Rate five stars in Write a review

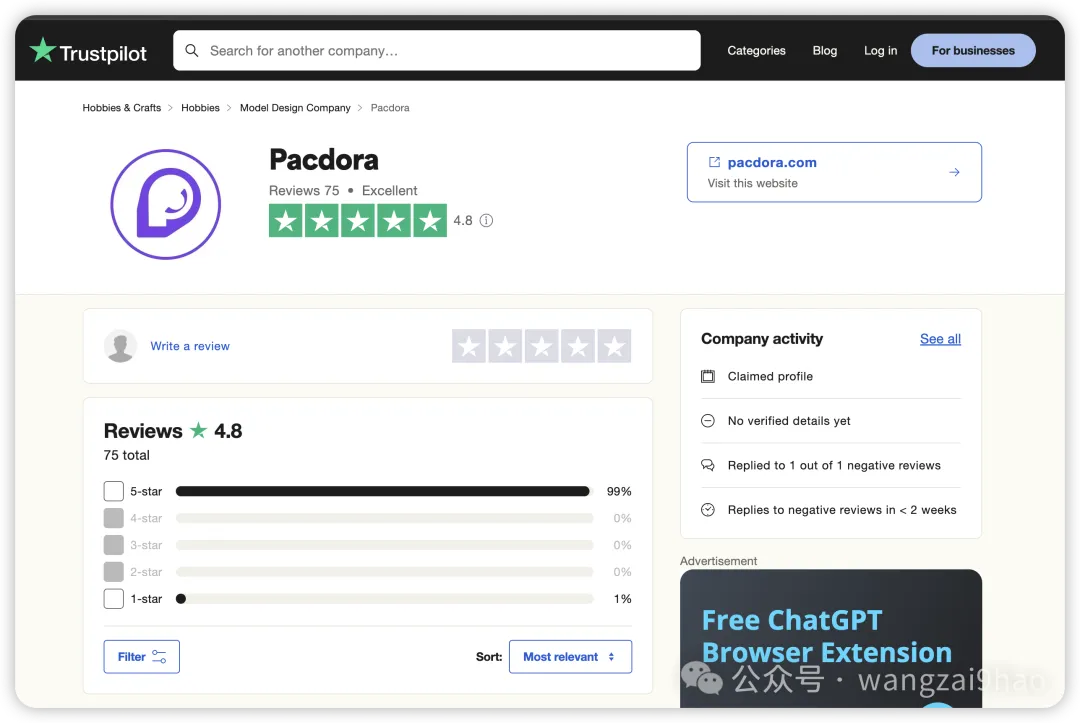[614, 346]
